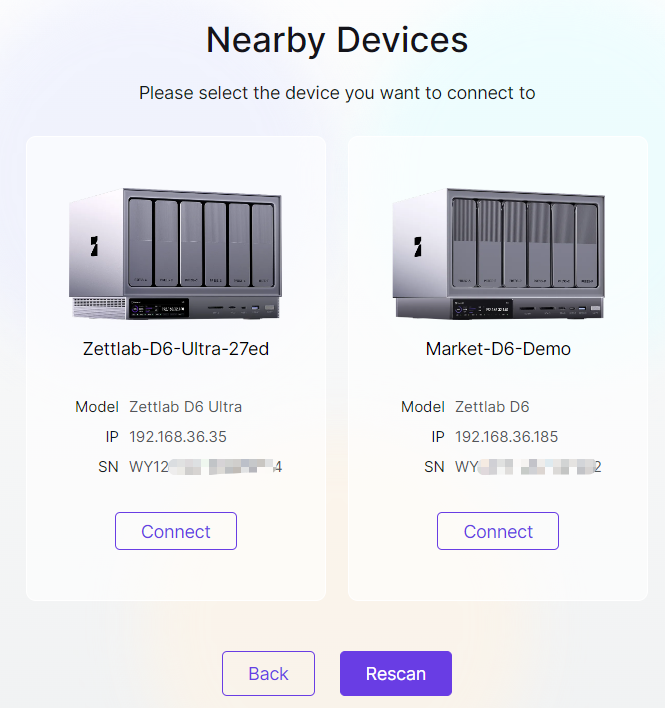Screen dimensions: 665x708
Task: Click the Zettlab logo on the left device
Action: point(94,247)
